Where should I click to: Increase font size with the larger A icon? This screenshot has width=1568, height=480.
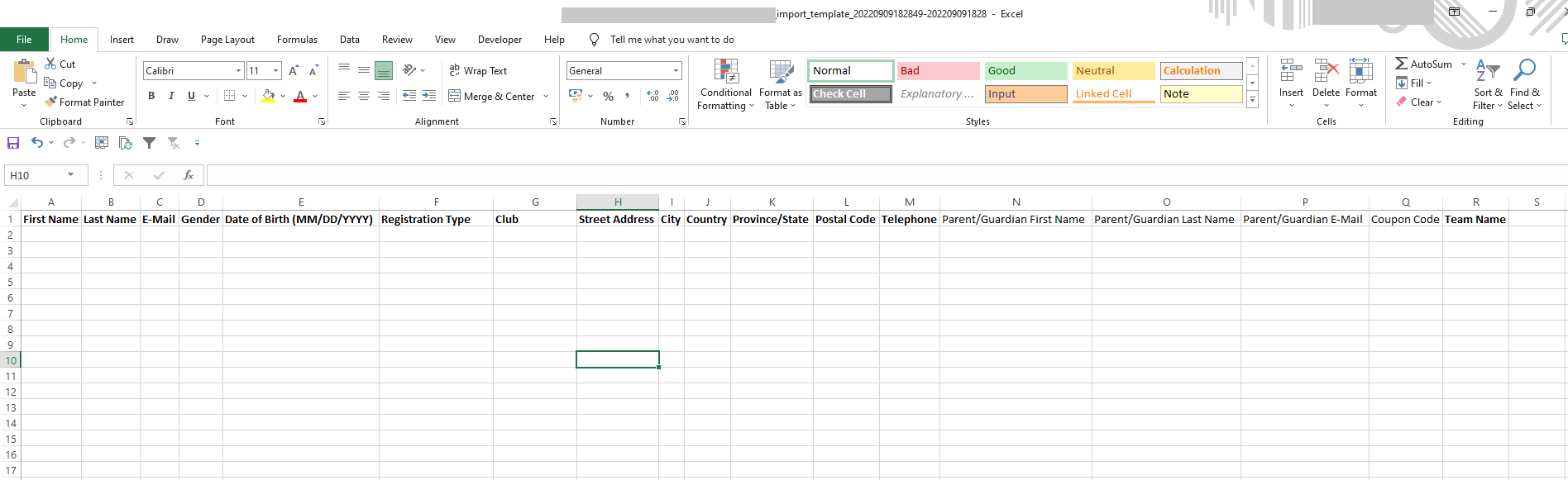click(x=294, y=71)
